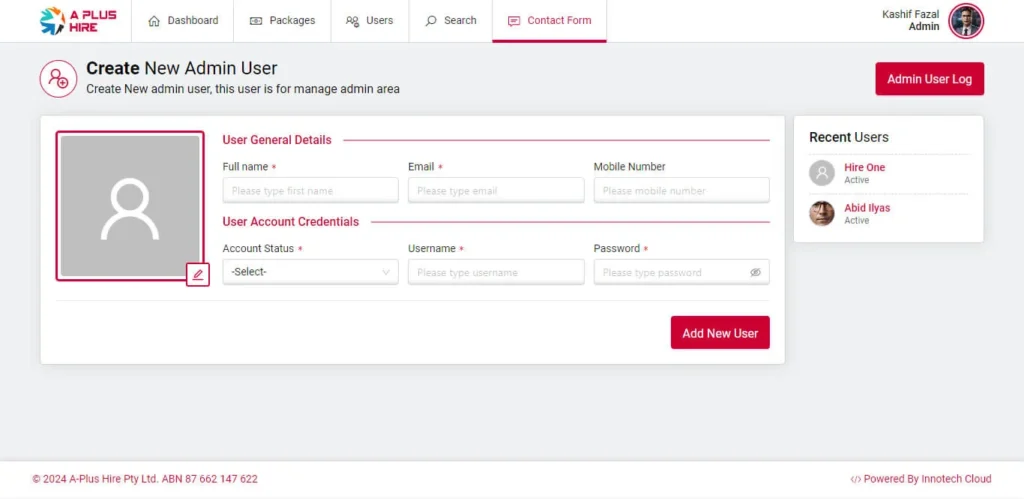Open the Hire One user link
The width and height of the screenshot is (1024, 499).
[x=864, y=167]
